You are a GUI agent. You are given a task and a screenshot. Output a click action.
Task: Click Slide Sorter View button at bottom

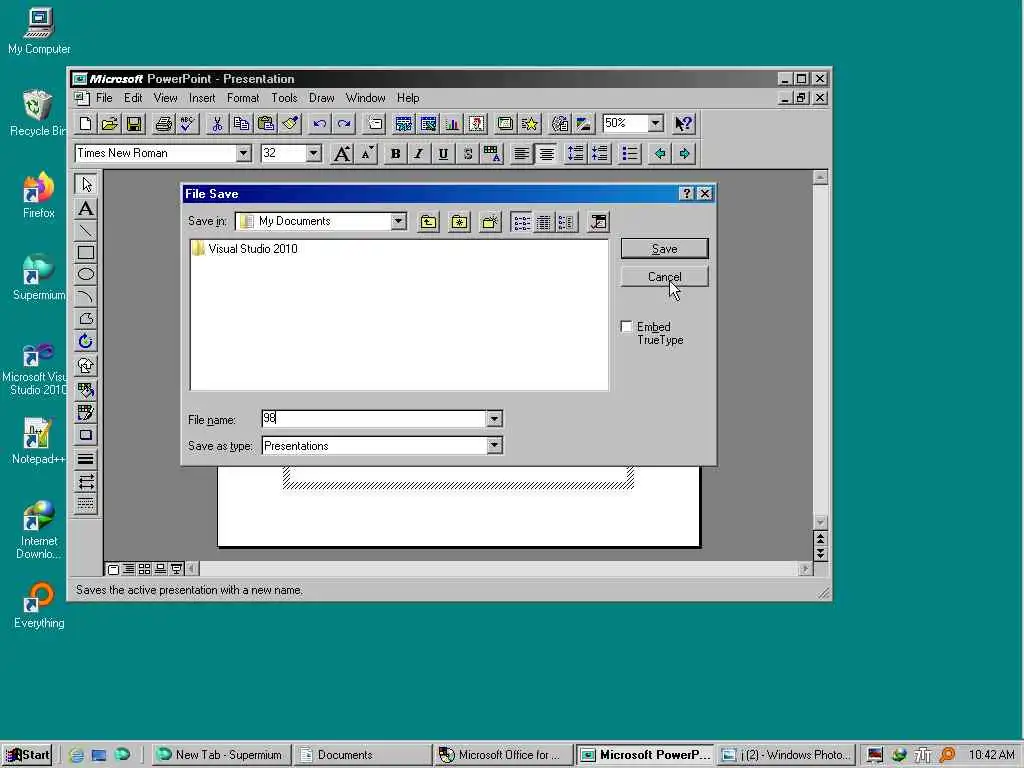click(x=144, y=569)
